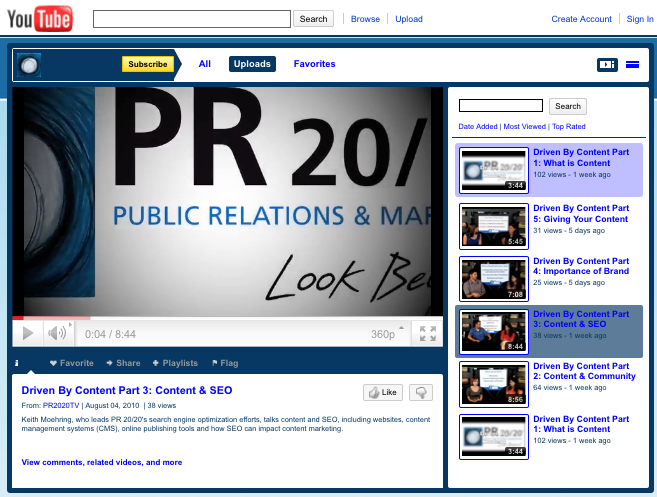The image size is (657, 497).
Task: Open the Upload link
Action: click(409, 19)
